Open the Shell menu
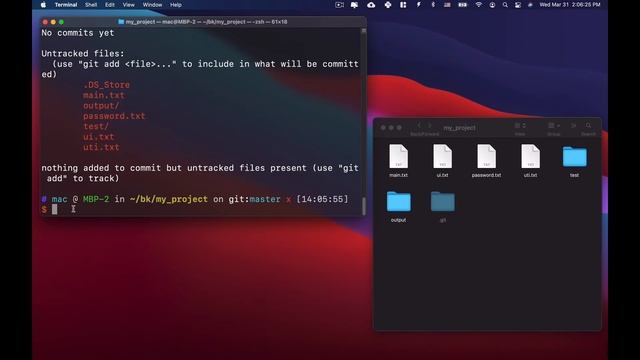 (91, 5)
